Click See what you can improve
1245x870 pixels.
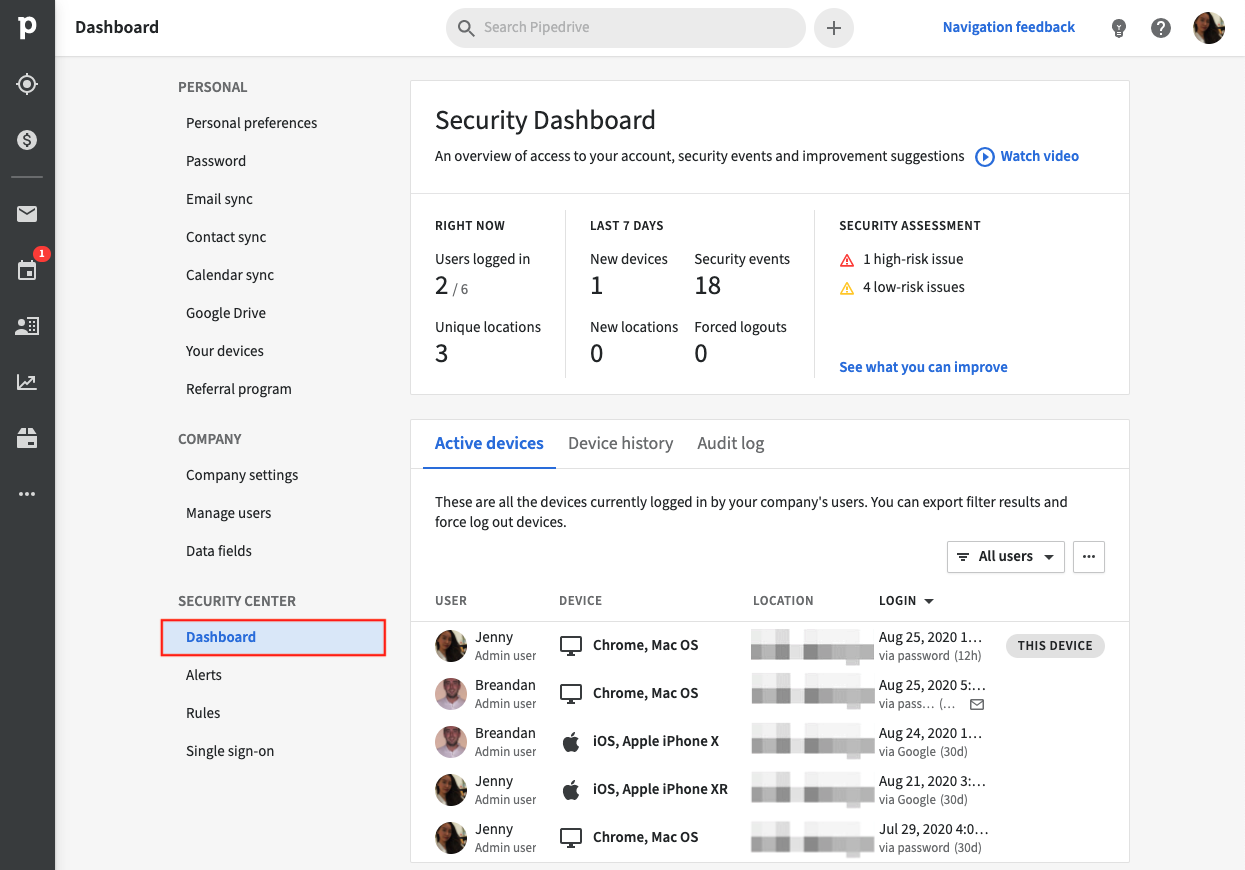click(923, 367)
